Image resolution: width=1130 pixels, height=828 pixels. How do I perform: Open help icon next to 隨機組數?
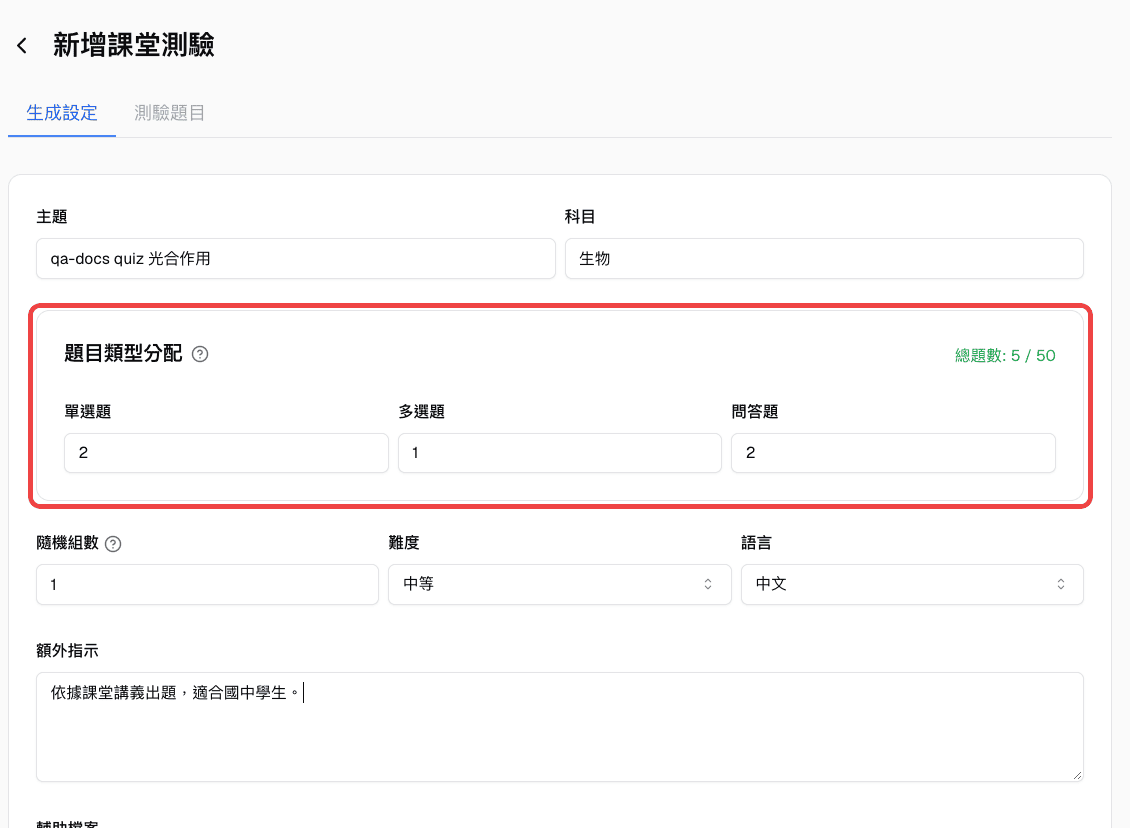tap(113, 543)
